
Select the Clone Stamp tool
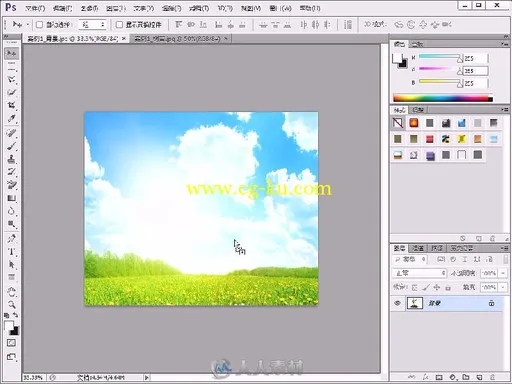pos(12,159)
